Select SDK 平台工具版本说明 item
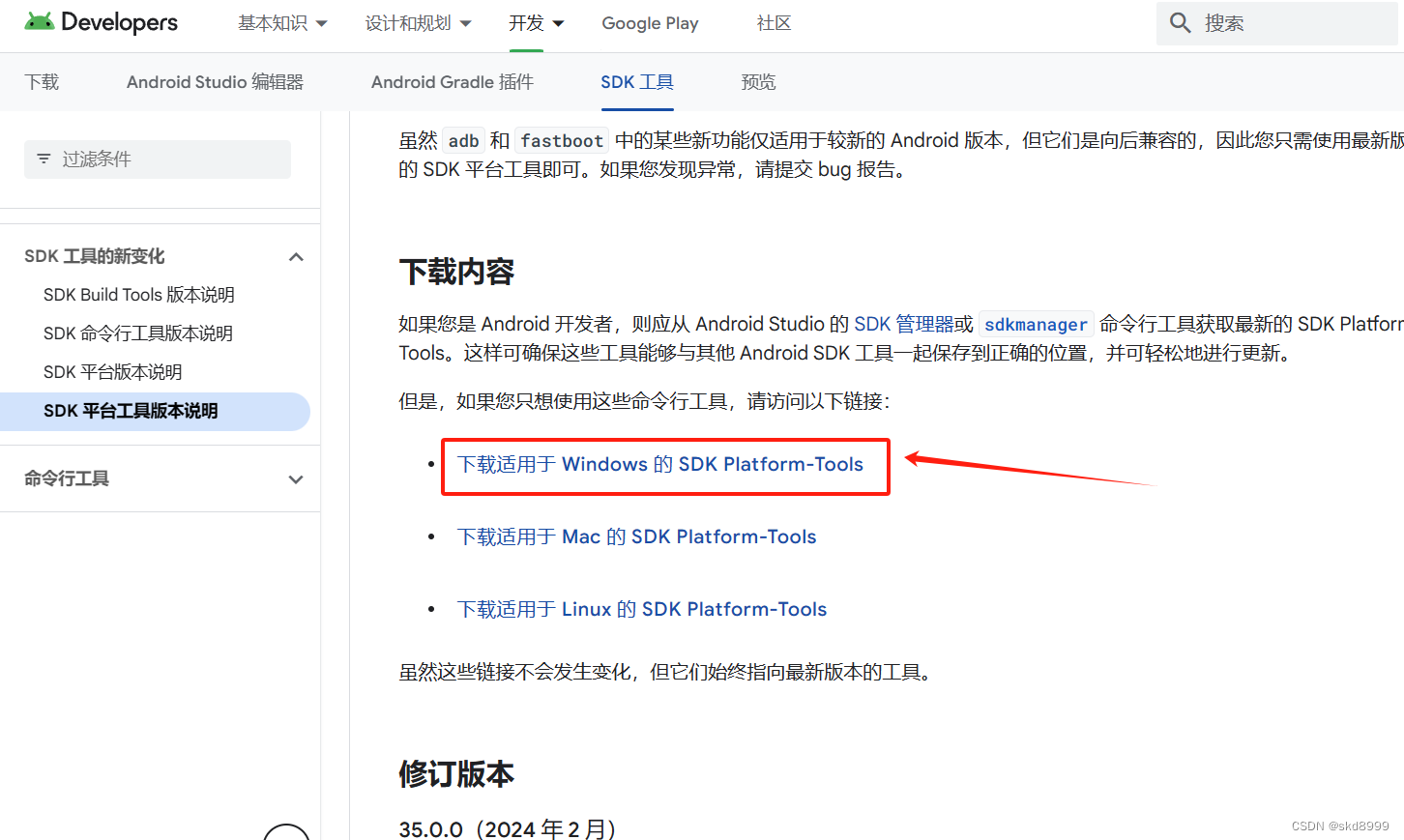 pyautogui.click(x=155, y=411)
